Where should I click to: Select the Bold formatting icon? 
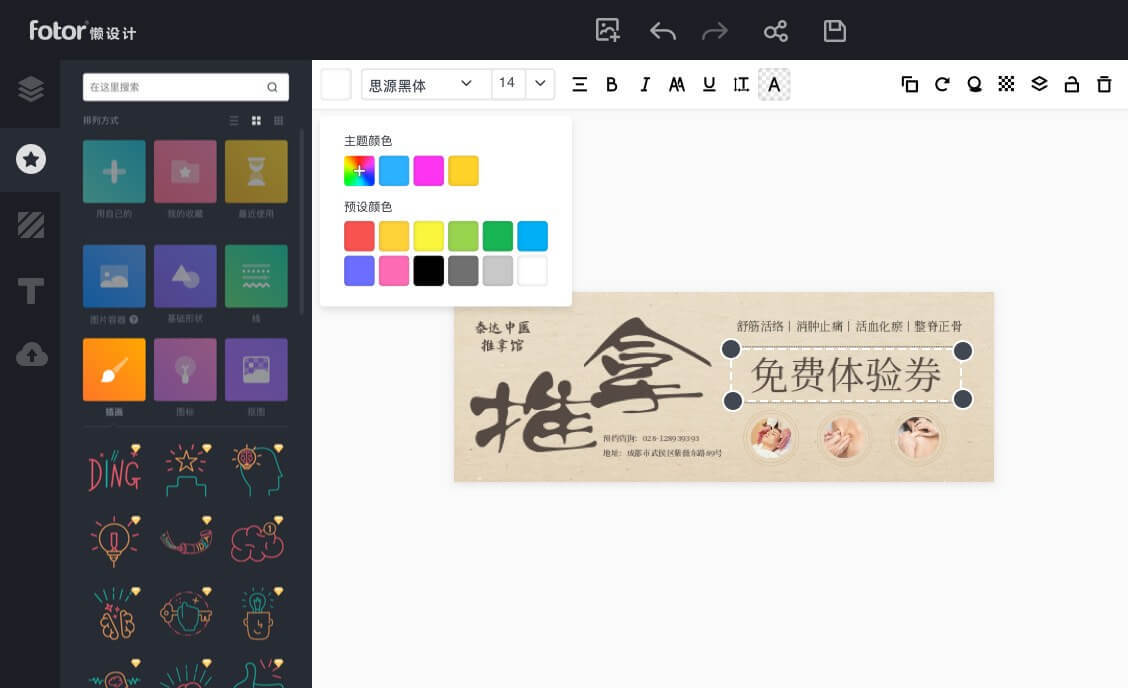click(x=612, y=84)
